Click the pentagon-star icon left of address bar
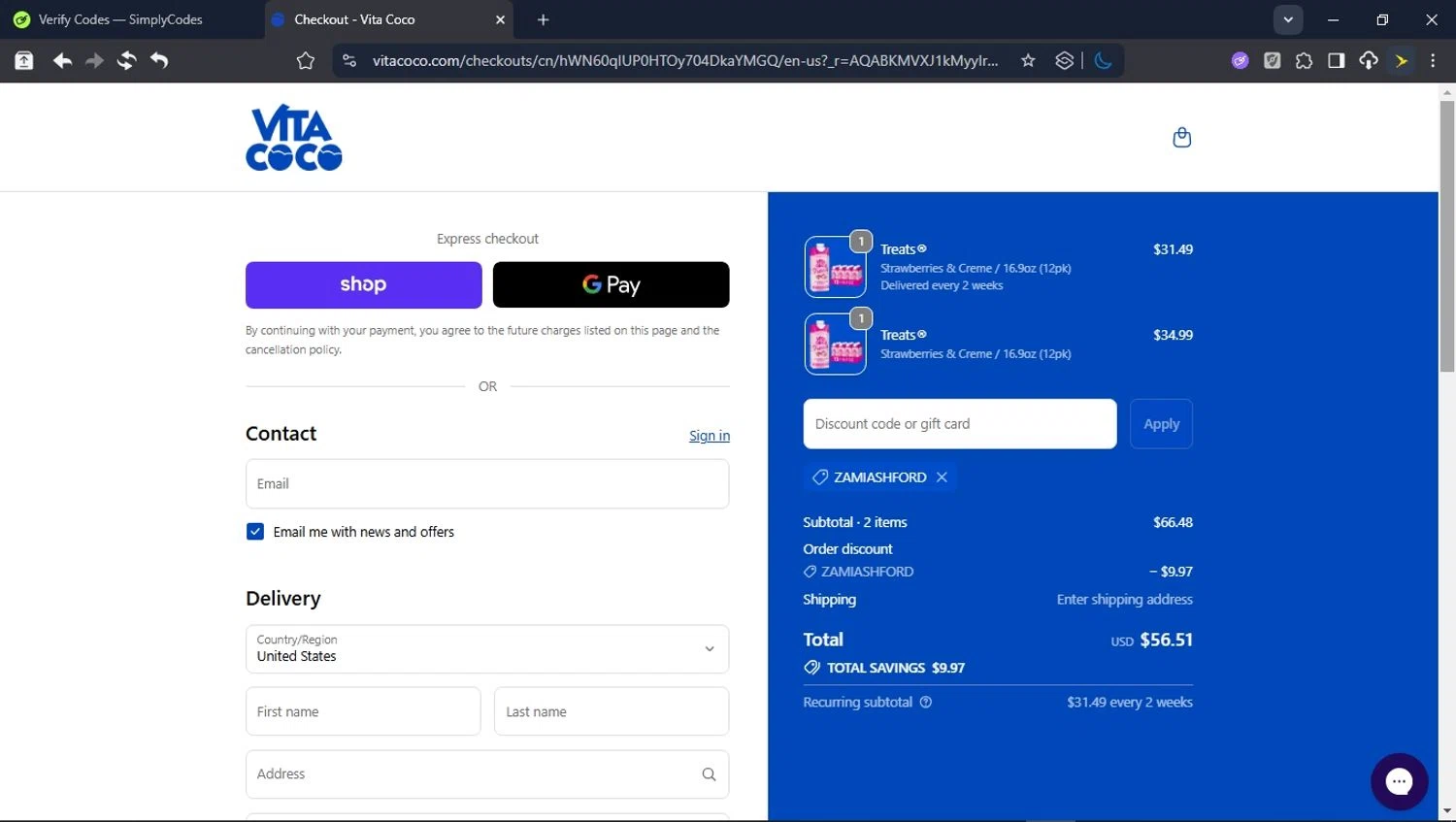This screenshot has width=1456, height=822. (306, 60)
